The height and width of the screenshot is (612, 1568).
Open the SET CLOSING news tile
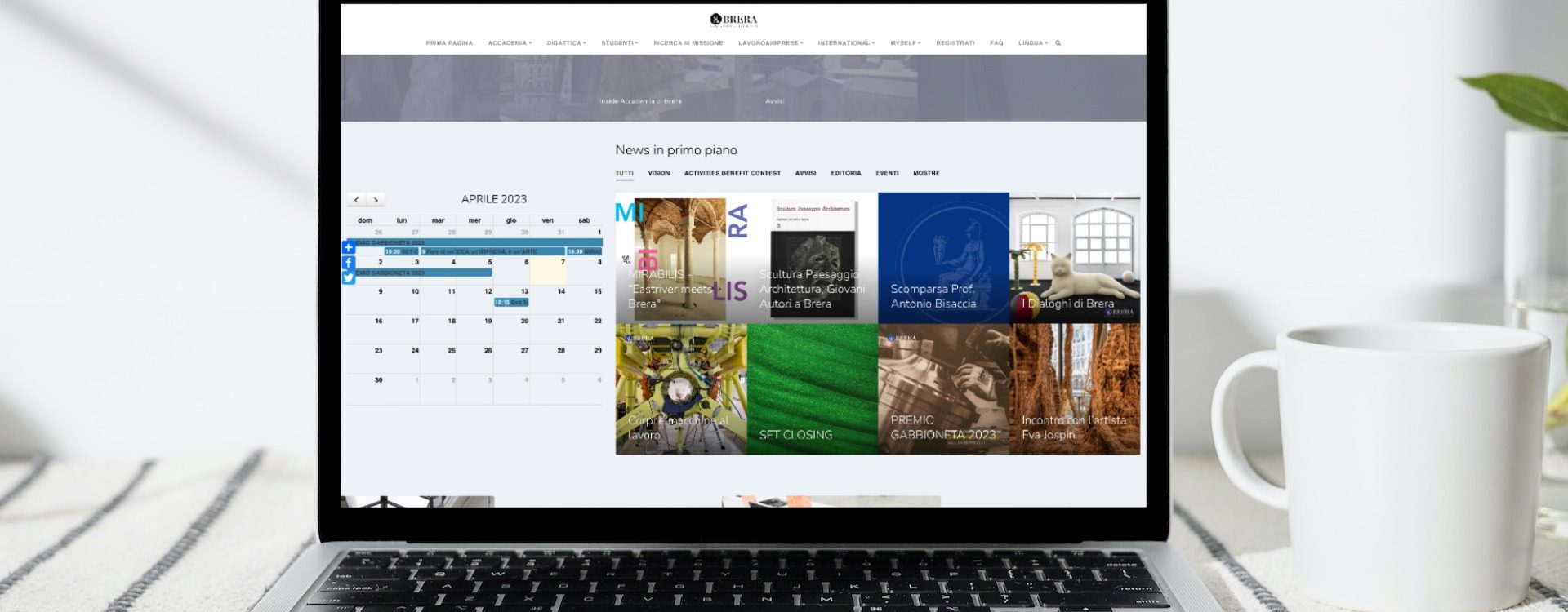pyautogui.click(x=813, y=389)
